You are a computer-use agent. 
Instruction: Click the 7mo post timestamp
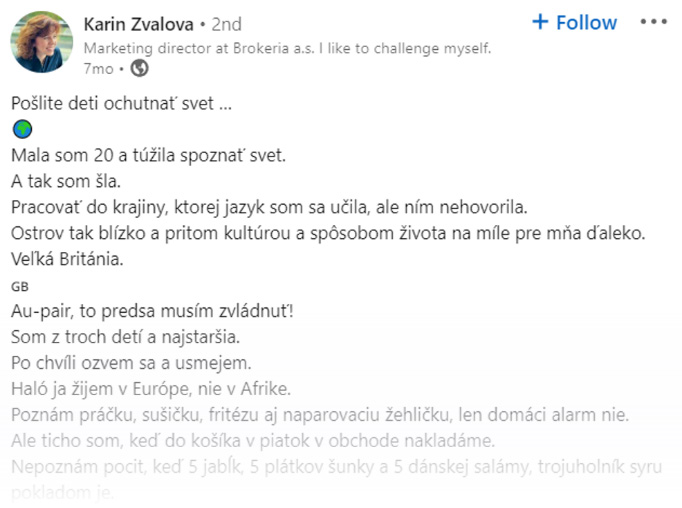coord(98,69)
